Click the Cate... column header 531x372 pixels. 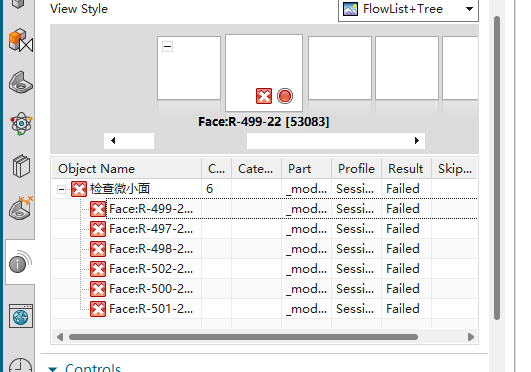click(x=256, y=169)
